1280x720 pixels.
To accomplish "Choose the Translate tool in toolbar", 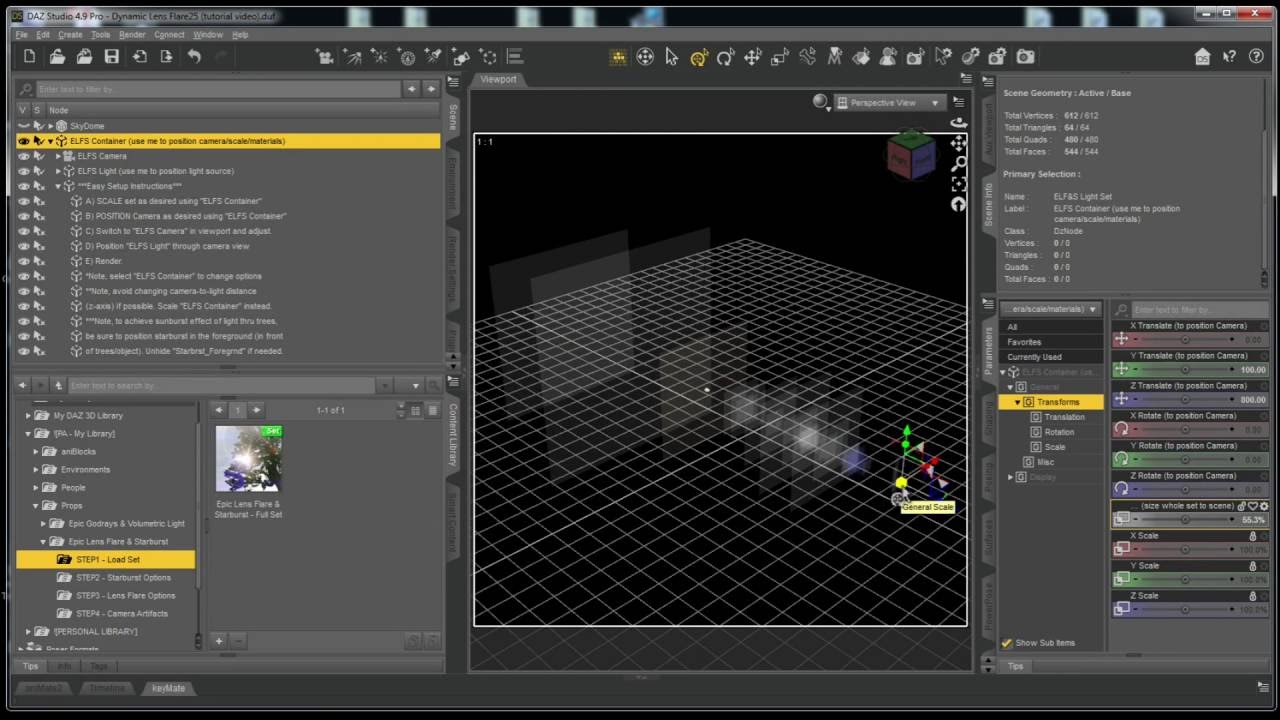I will pyautogui.click(x=752, y=57).
